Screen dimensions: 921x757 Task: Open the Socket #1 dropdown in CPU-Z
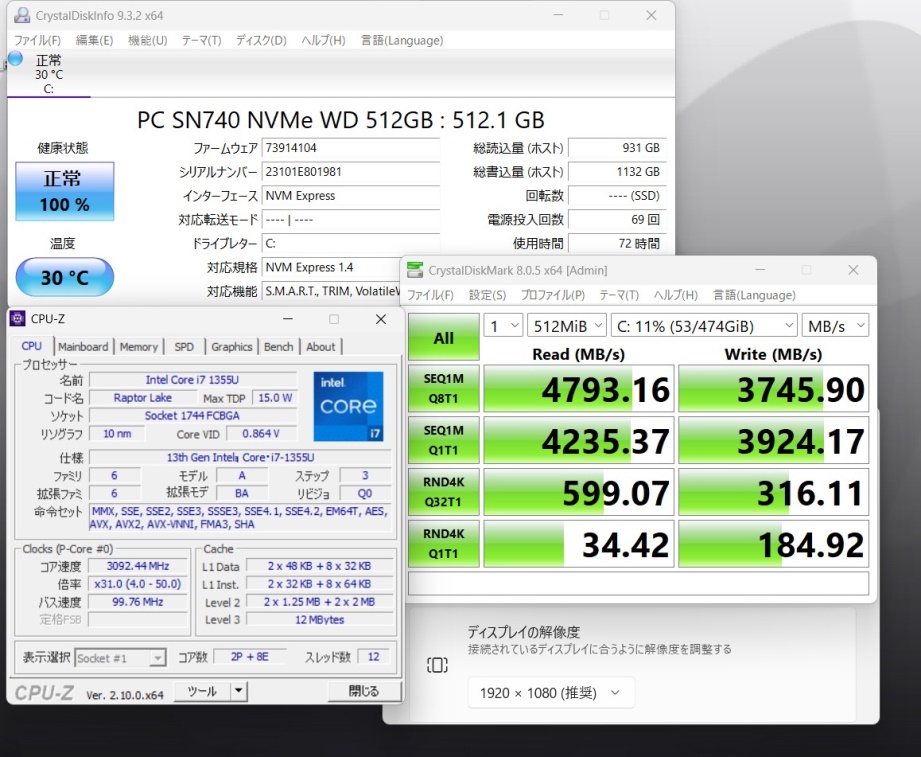(120, 658)
